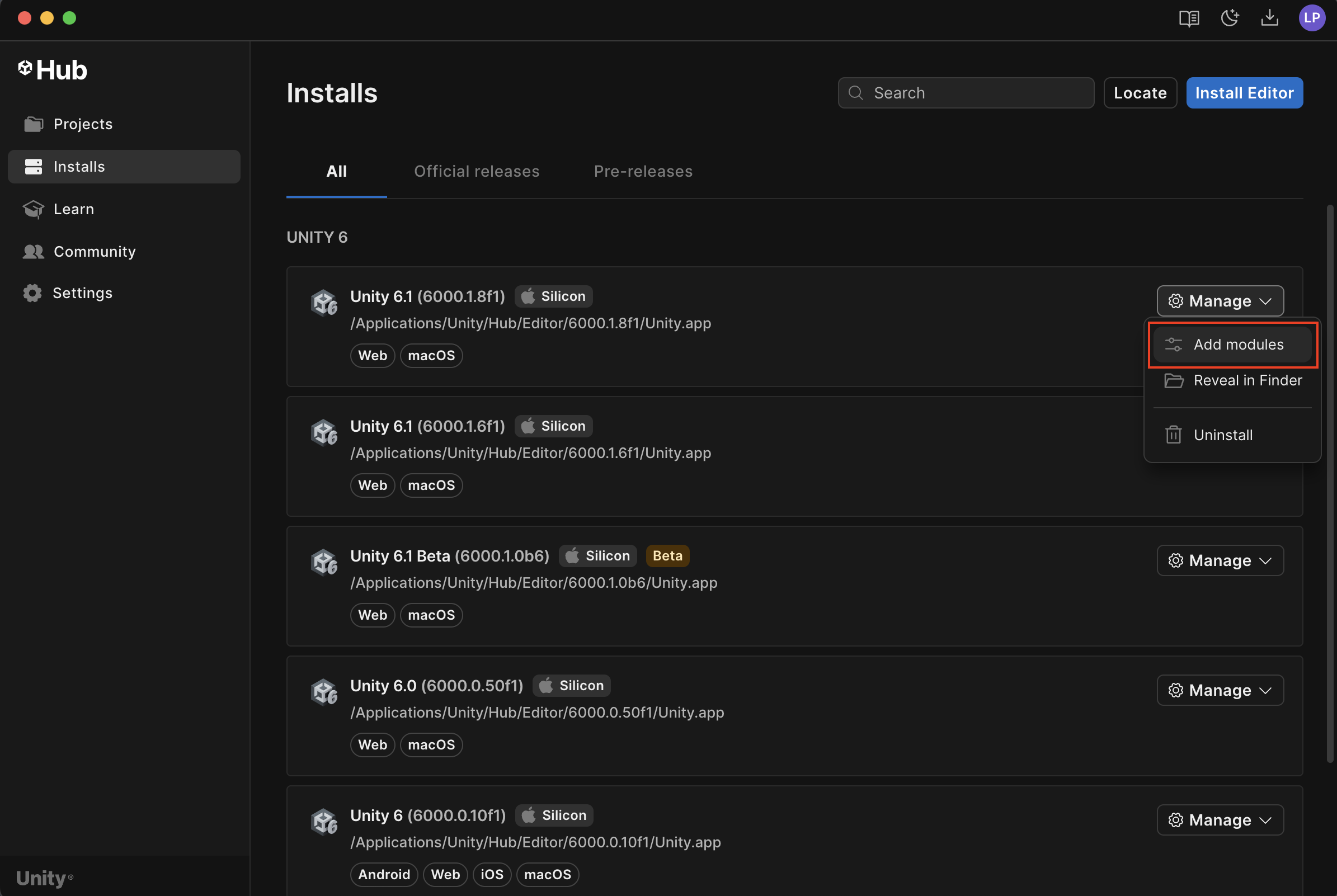
Task: Click the Unity Hub logo
Action: [52, 69]
